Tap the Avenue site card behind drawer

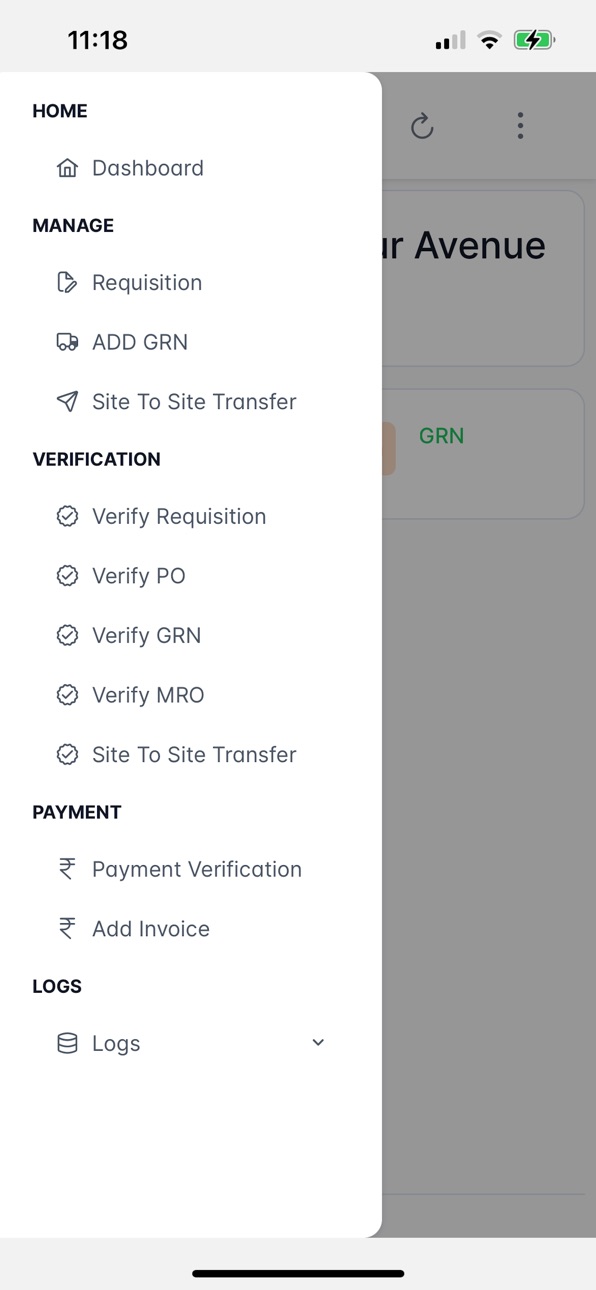click(x=483, y=278)
